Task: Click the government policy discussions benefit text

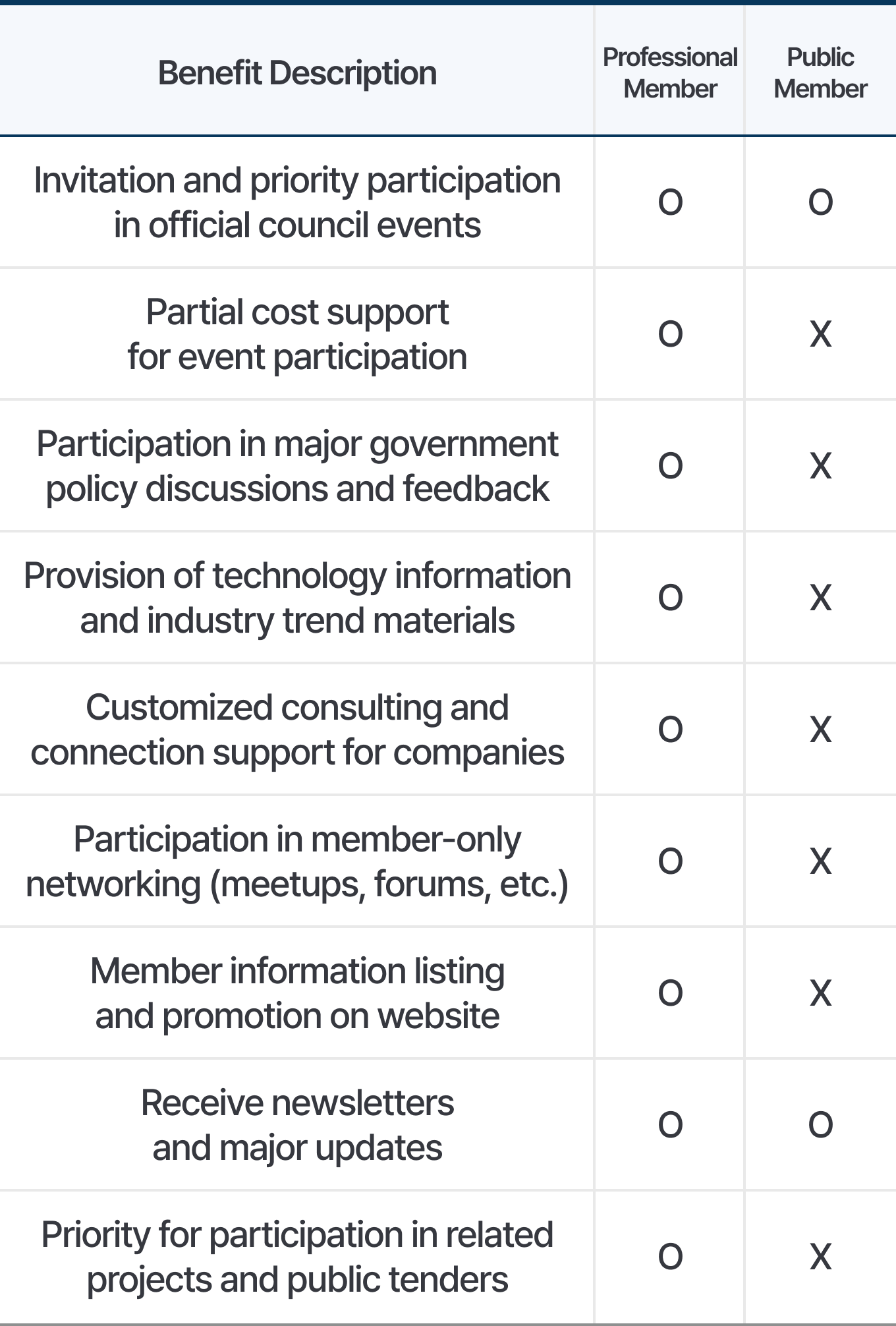Action: pyautogui.click(x=297, y=466)
